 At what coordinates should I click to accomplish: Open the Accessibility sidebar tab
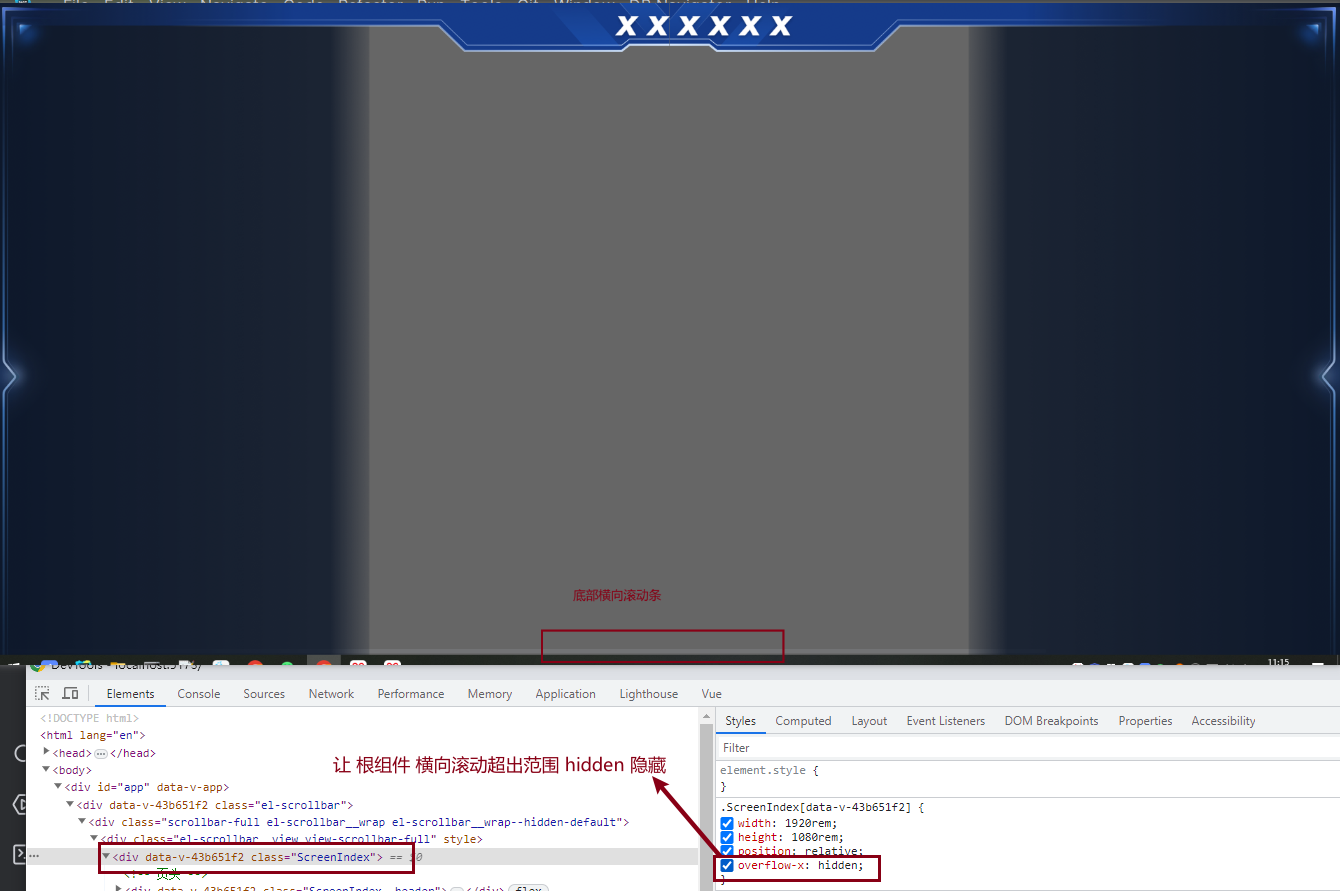(1223, 721)
